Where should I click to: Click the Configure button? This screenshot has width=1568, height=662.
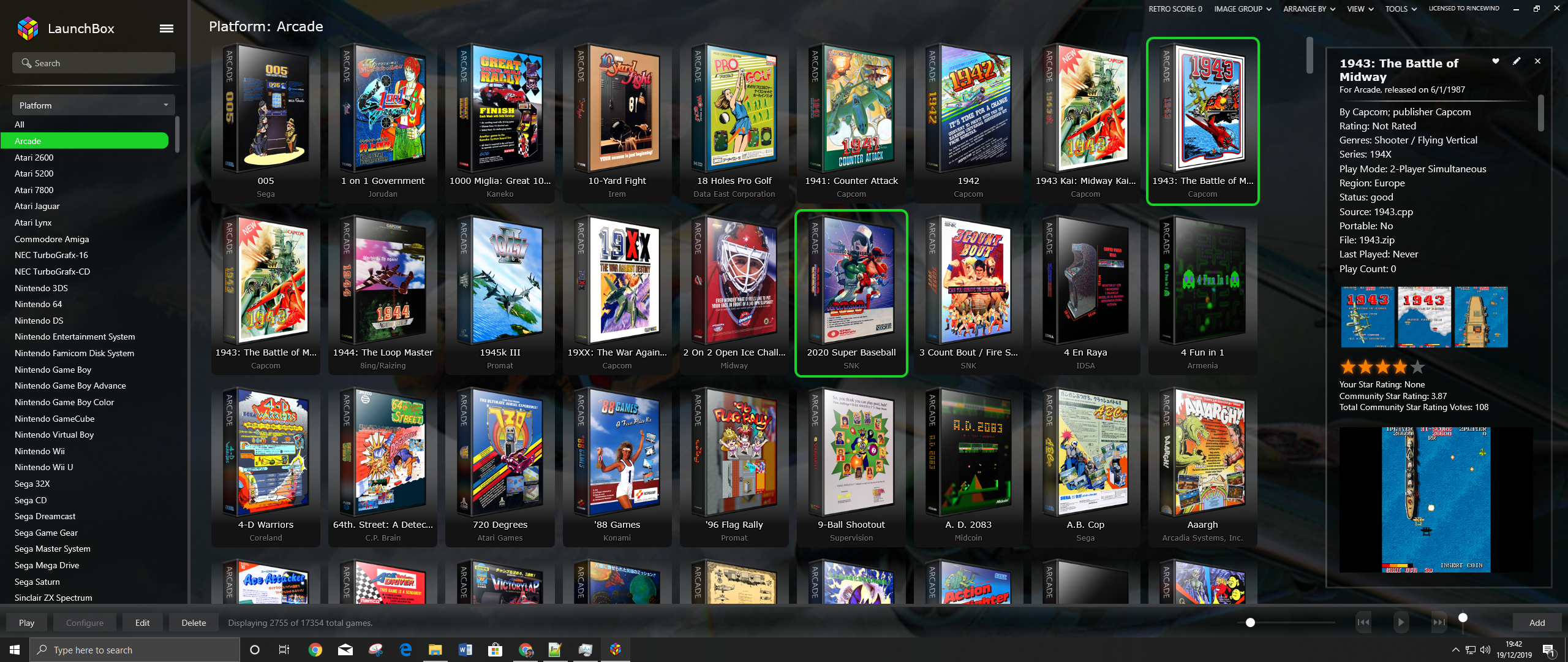coord(85,622)
